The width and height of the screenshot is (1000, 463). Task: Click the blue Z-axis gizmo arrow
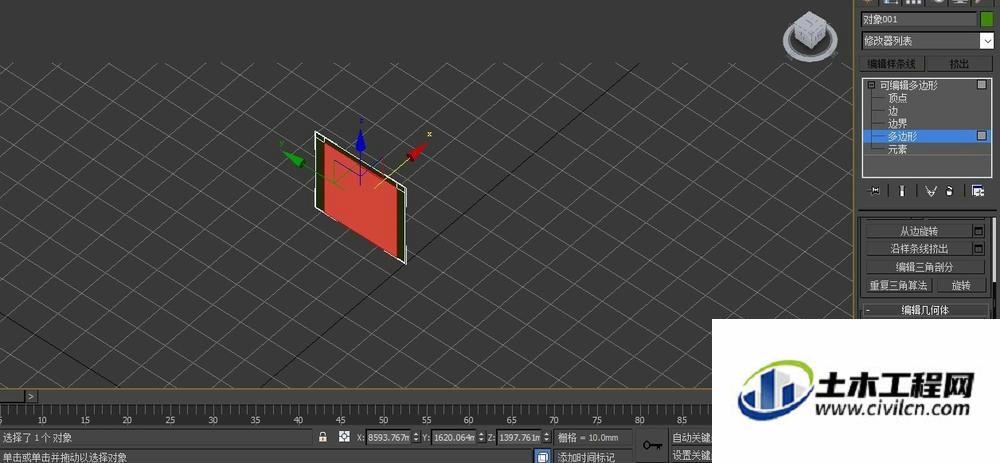[x=360, y=140]
